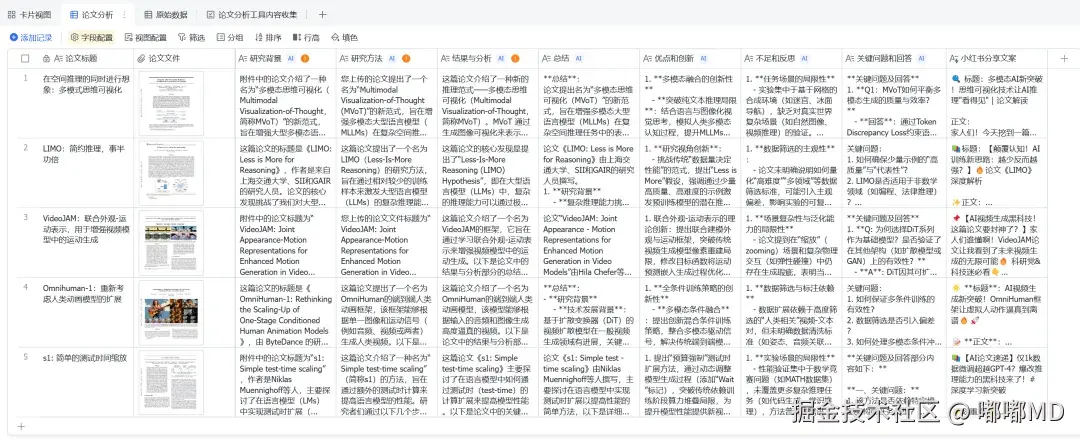Click row number 3
The image size is (1080, 441).
tap(25, 218)
